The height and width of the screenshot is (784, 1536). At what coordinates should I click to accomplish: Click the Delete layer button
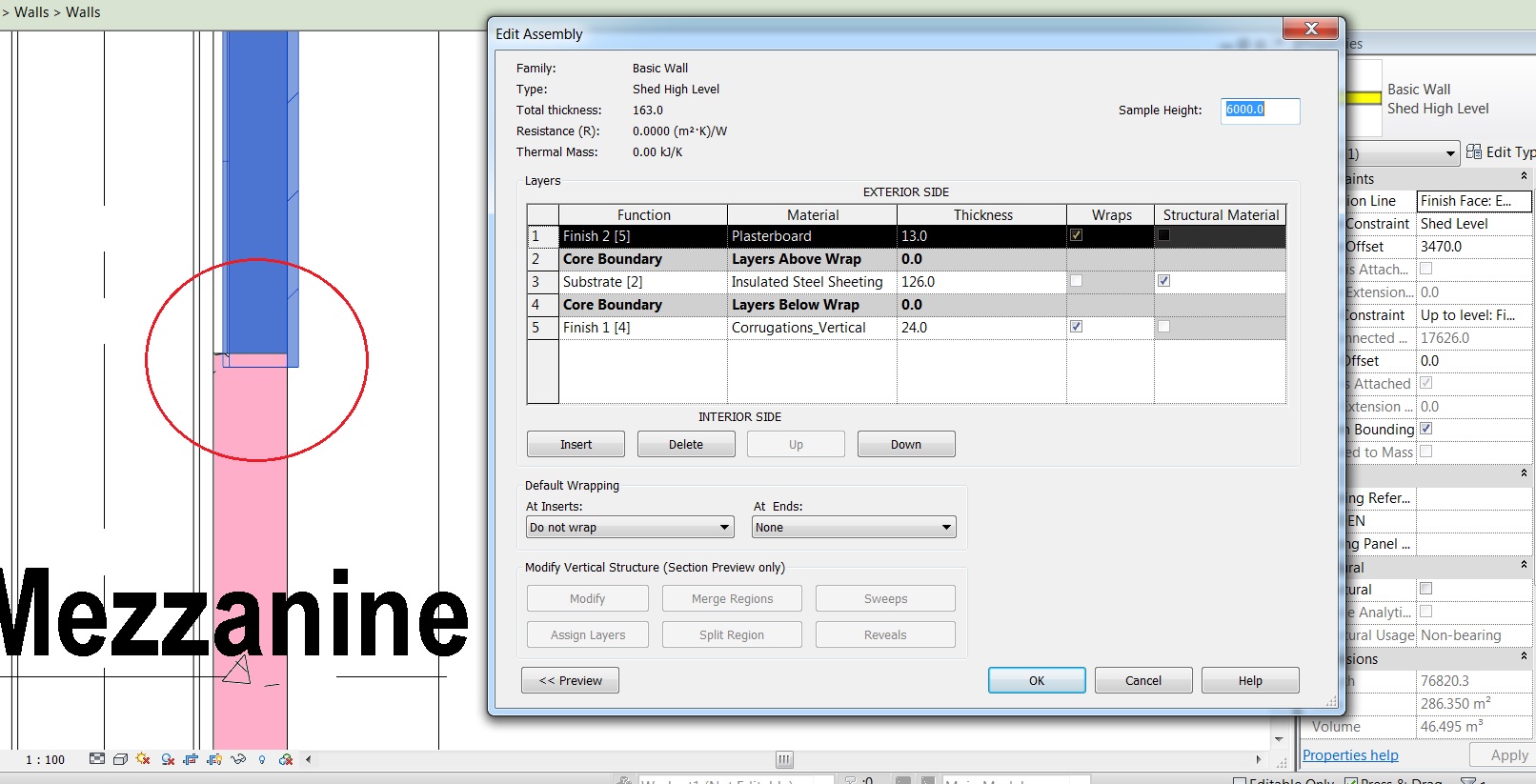click(686, 444)
